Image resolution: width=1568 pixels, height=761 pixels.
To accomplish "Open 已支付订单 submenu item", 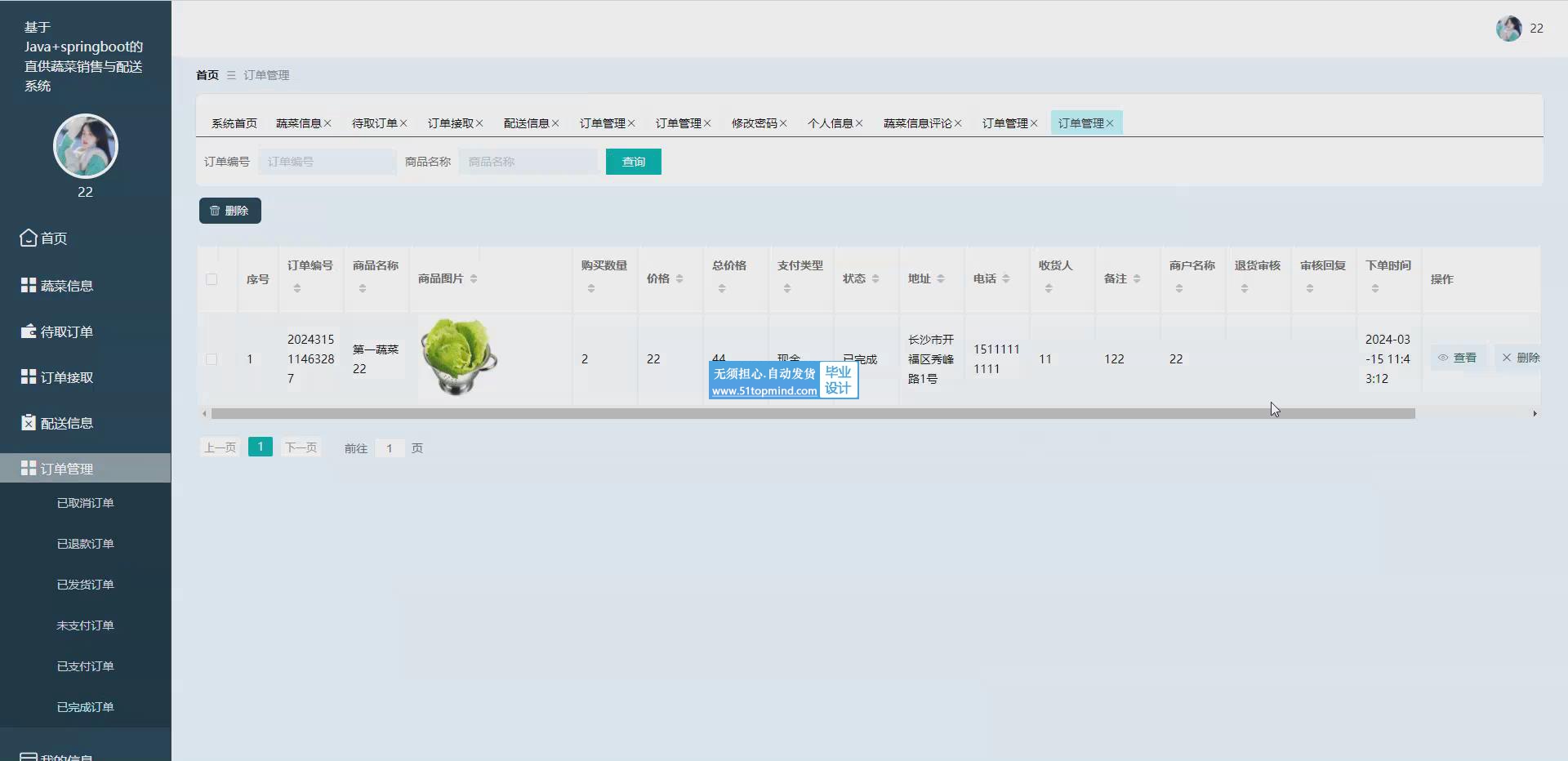I will coord(85,666).
